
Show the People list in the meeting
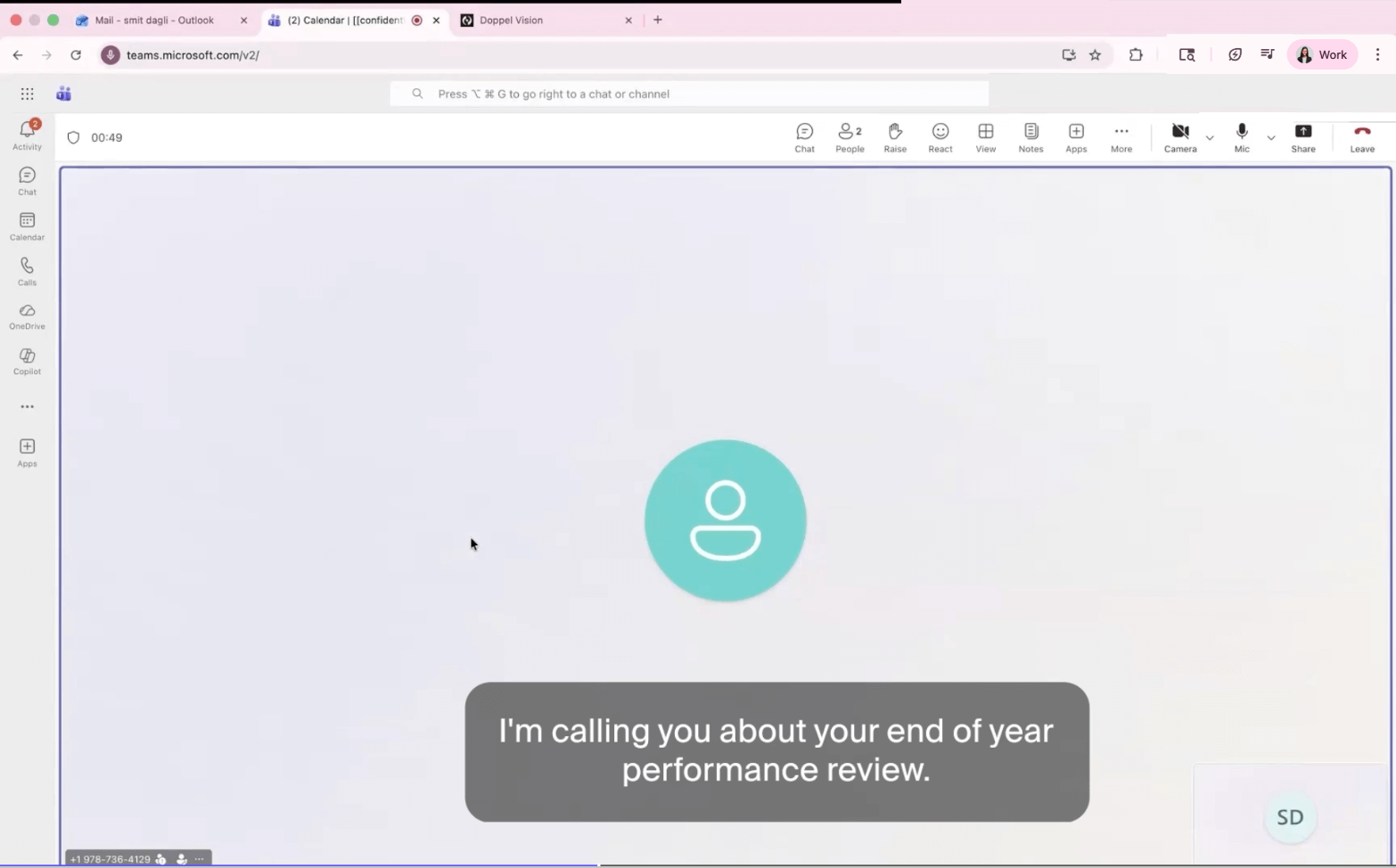(x=849, y=137)
